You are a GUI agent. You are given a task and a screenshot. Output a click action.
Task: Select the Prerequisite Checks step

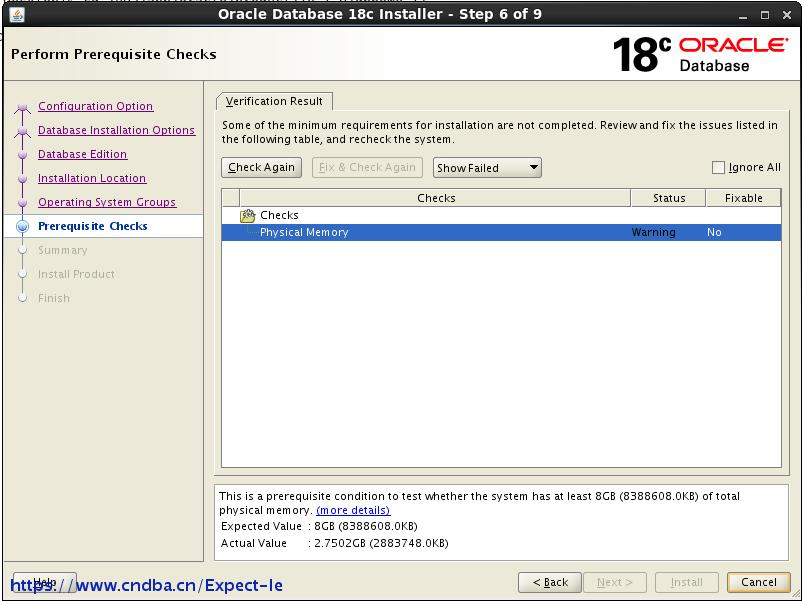click(x=93, y=226)
